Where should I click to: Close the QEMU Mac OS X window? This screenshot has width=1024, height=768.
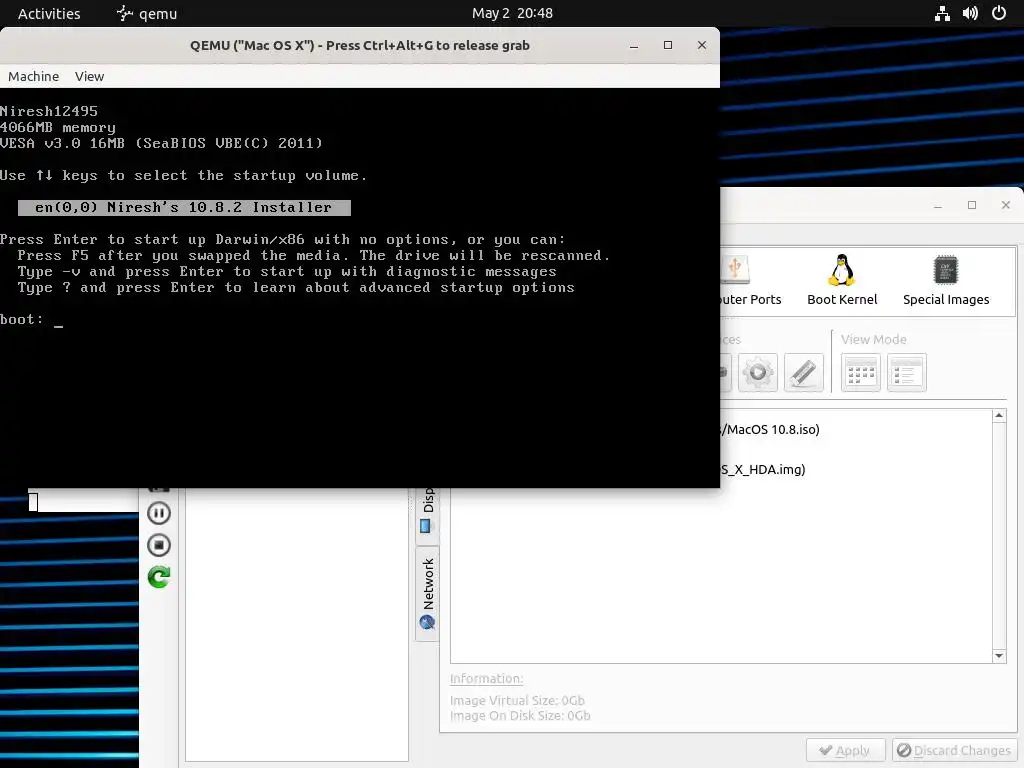(x=701, y=45)
